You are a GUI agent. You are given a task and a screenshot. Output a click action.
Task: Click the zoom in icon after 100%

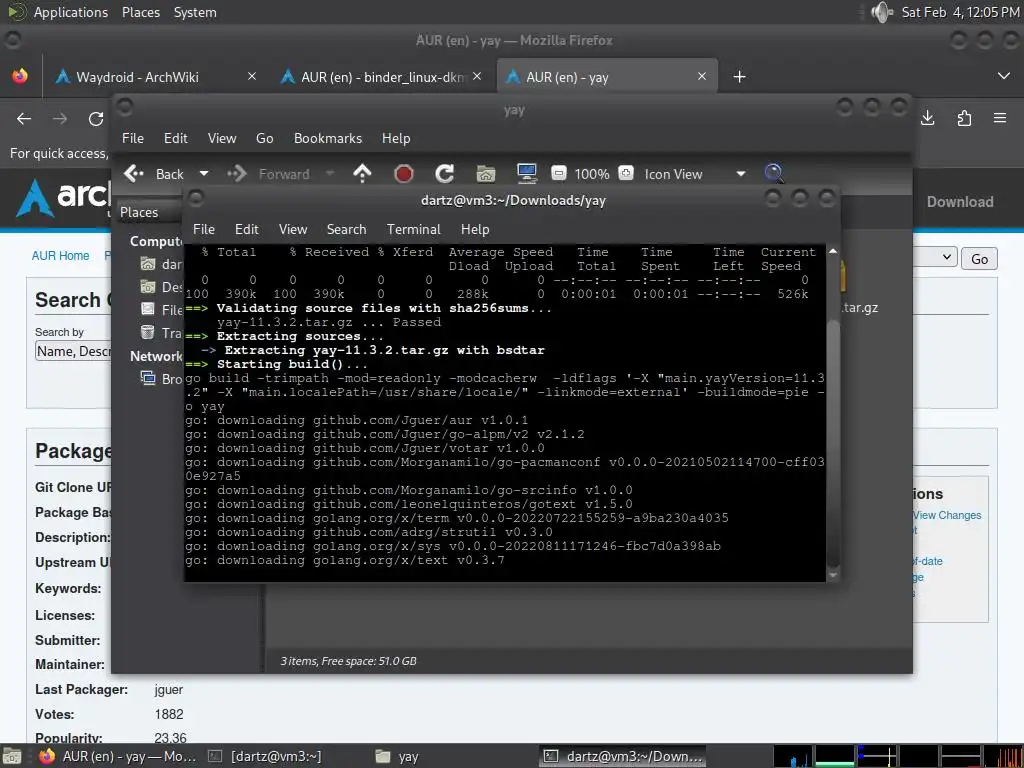point(626,174)
